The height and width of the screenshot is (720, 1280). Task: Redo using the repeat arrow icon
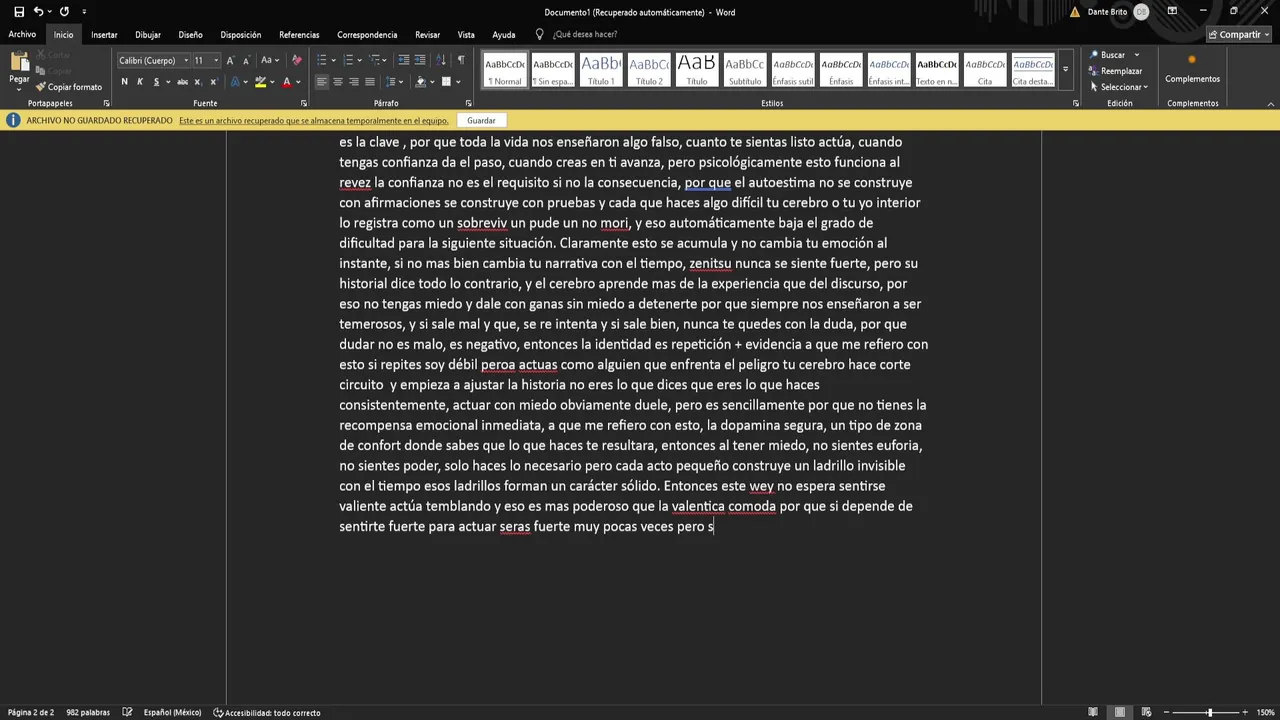coord(64,11)
